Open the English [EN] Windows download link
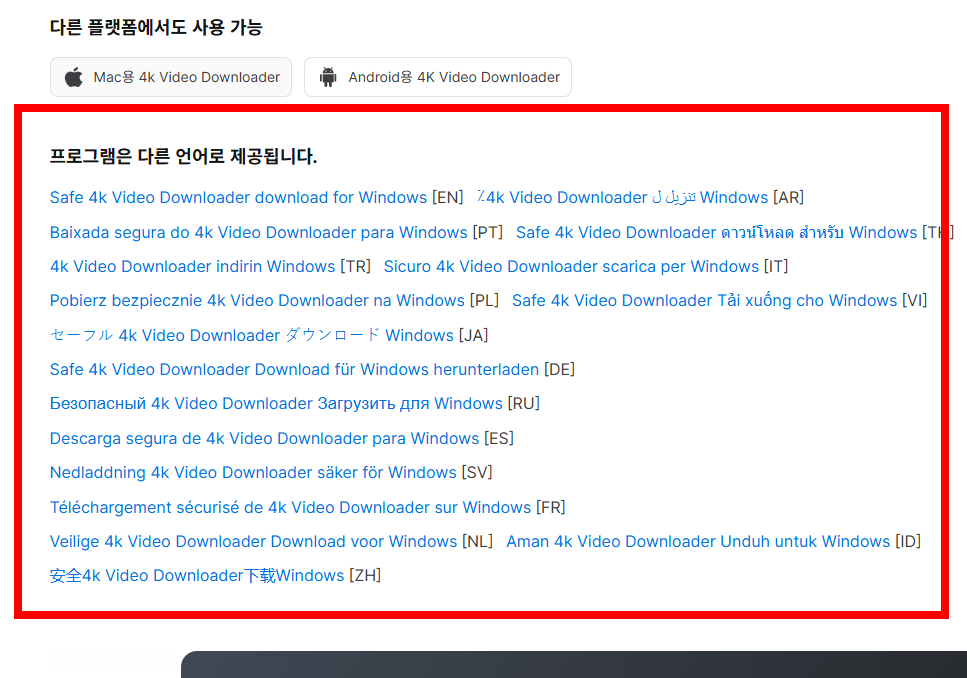This screenshot has width=967, height=678. (x=237, y=197)
